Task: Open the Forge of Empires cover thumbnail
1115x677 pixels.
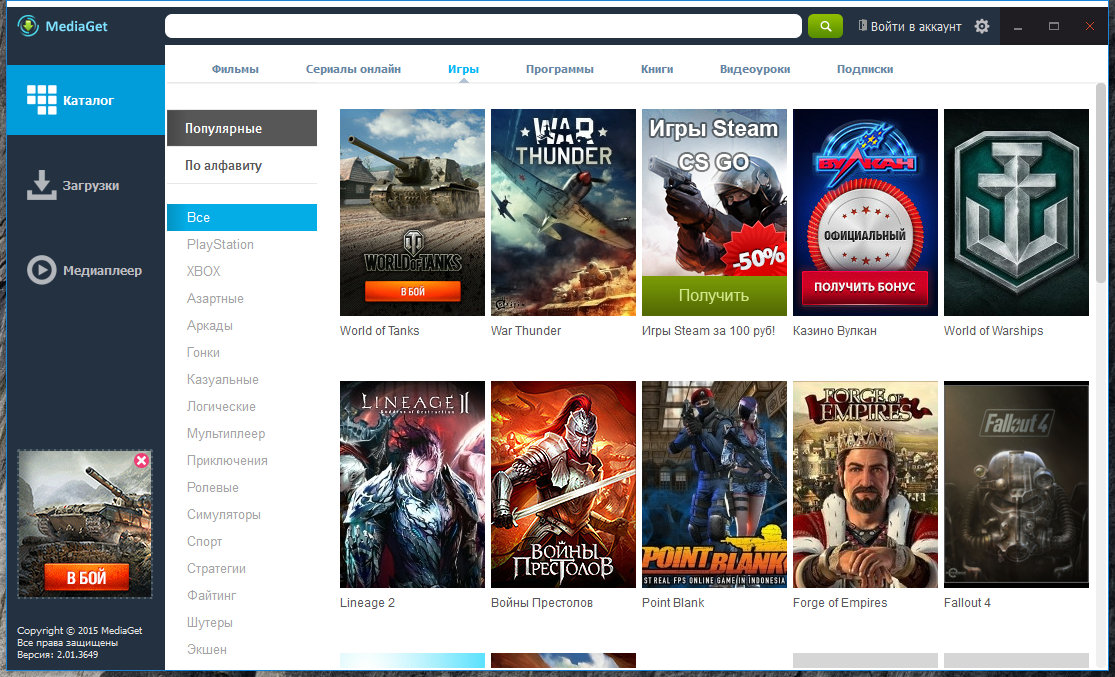Action: (865, 484)
